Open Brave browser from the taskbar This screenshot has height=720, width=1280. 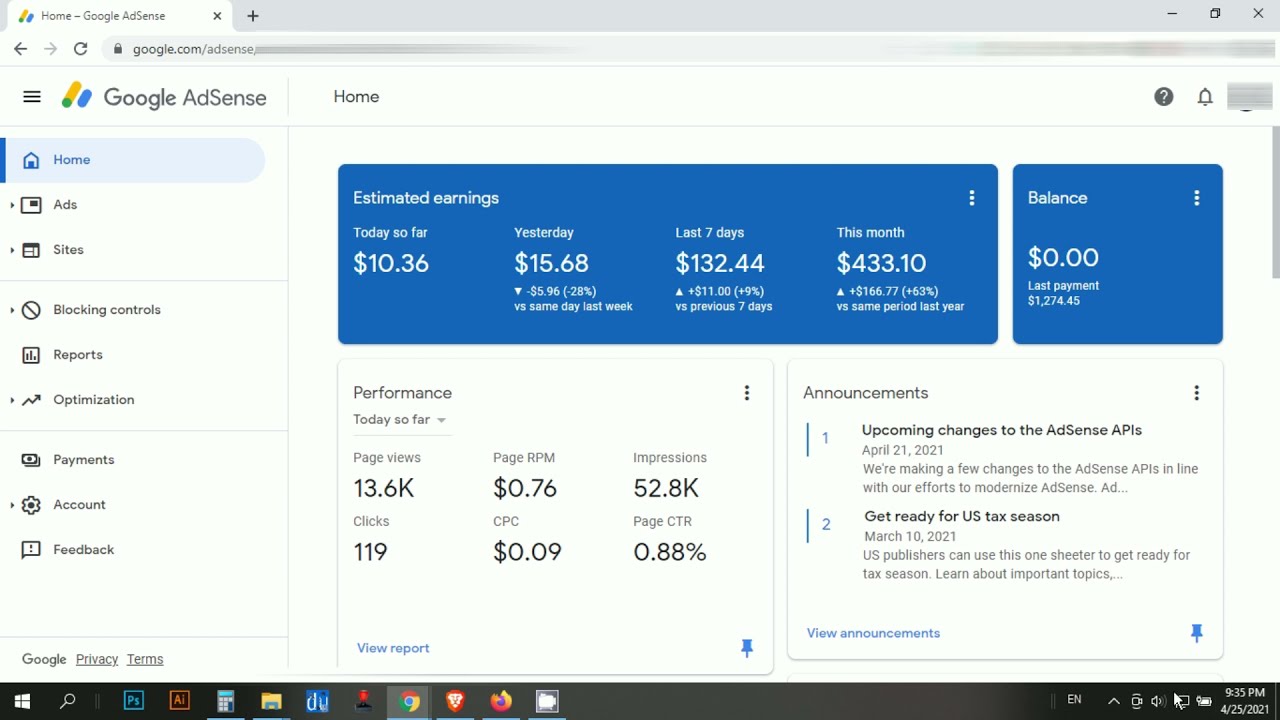click(455, 701)
